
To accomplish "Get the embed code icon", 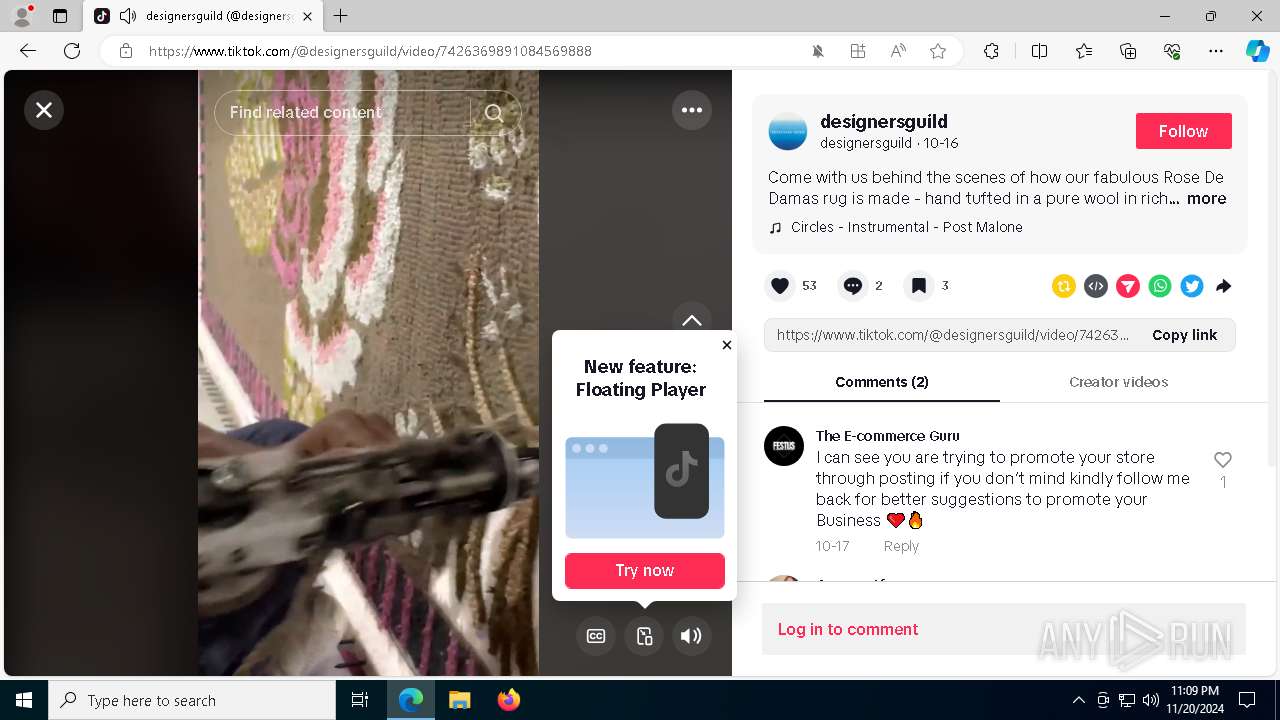I will click(x=1096, y=286).
